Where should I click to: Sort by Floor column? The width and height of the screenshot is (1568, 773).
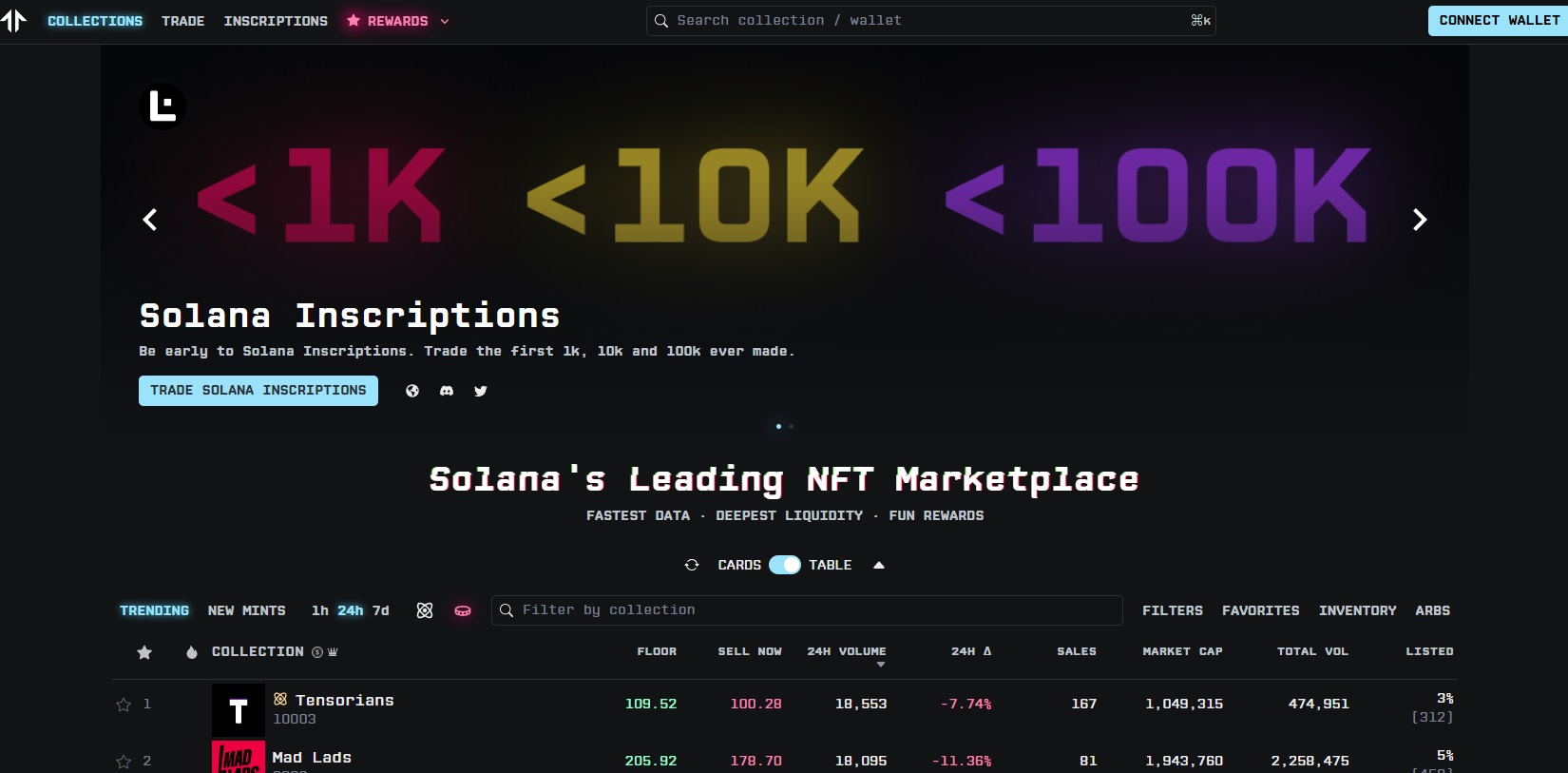coord(657,651)
